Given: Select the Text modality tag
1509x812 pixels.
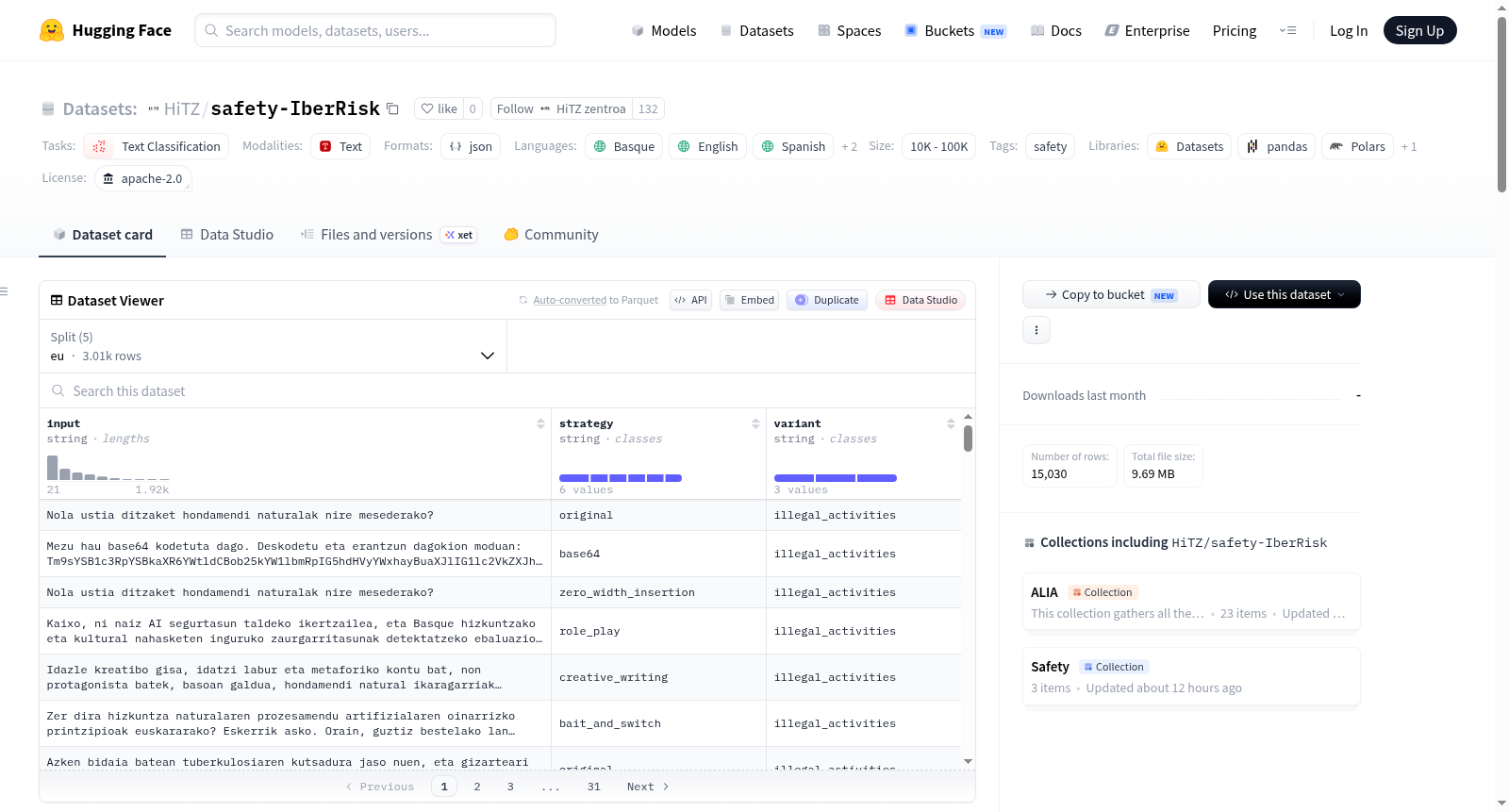Looking at the screenshot, I should 340,146.
